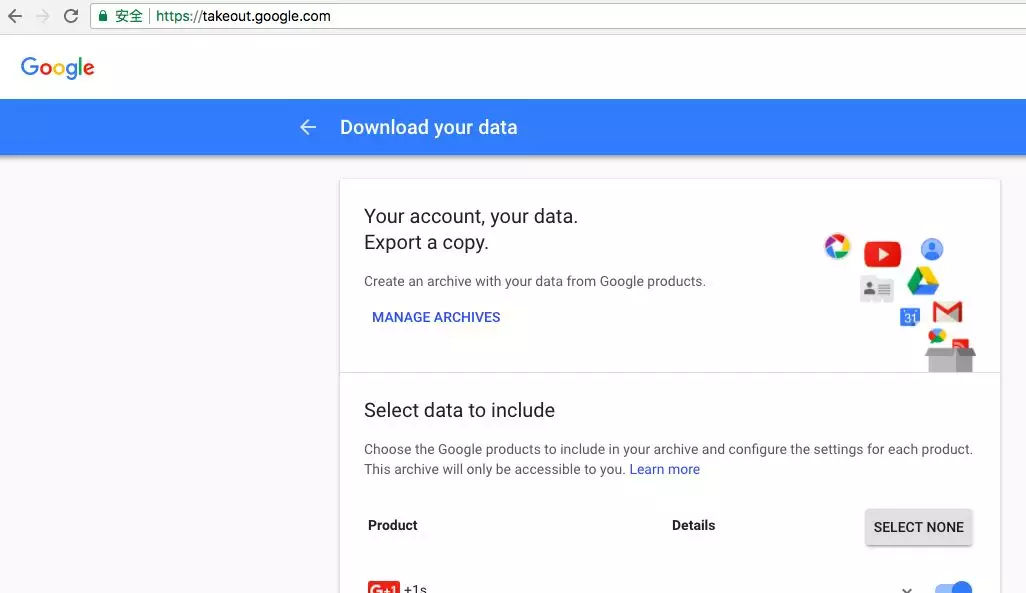Open the MANAGE ARCHIVES link
Image resolution: width=1026 pixels, height=593 pixels.
click(436, 317)
